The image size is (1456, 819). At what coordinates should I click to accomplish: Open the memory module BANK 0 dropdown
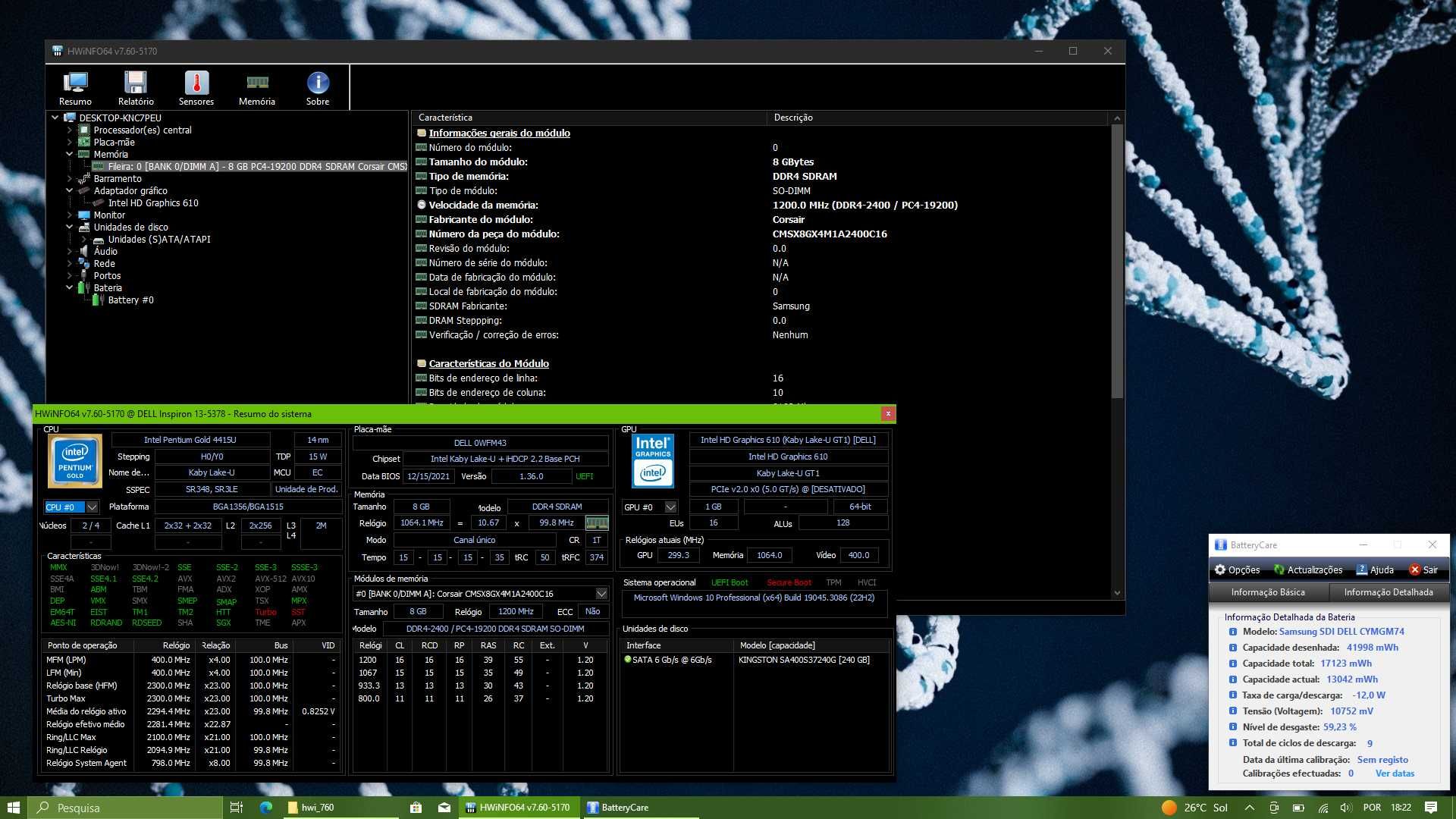481,594
